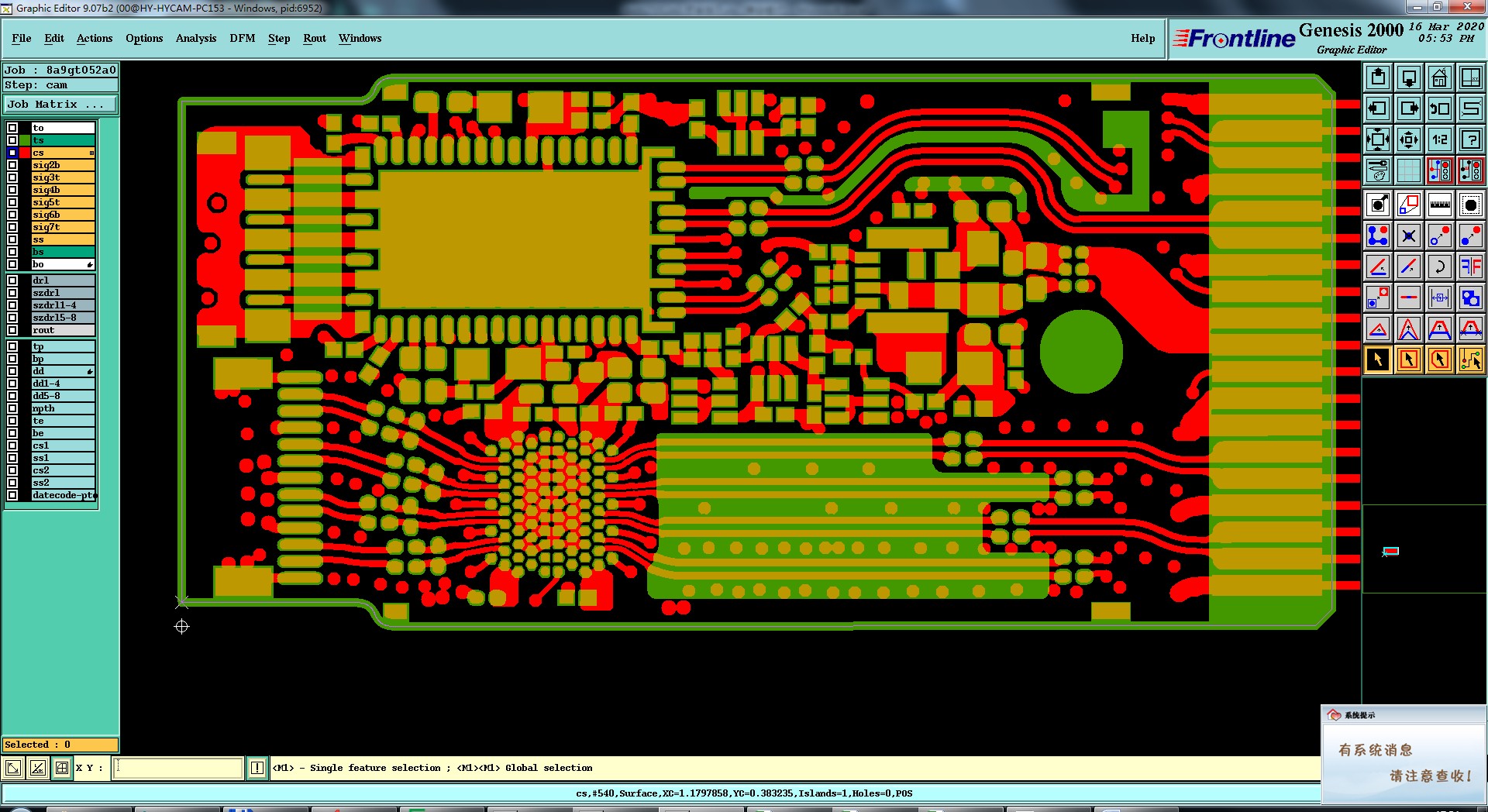1488x812 pixels.
Task: Toggle the checkbox for layer ts
Action: [12, 140]
